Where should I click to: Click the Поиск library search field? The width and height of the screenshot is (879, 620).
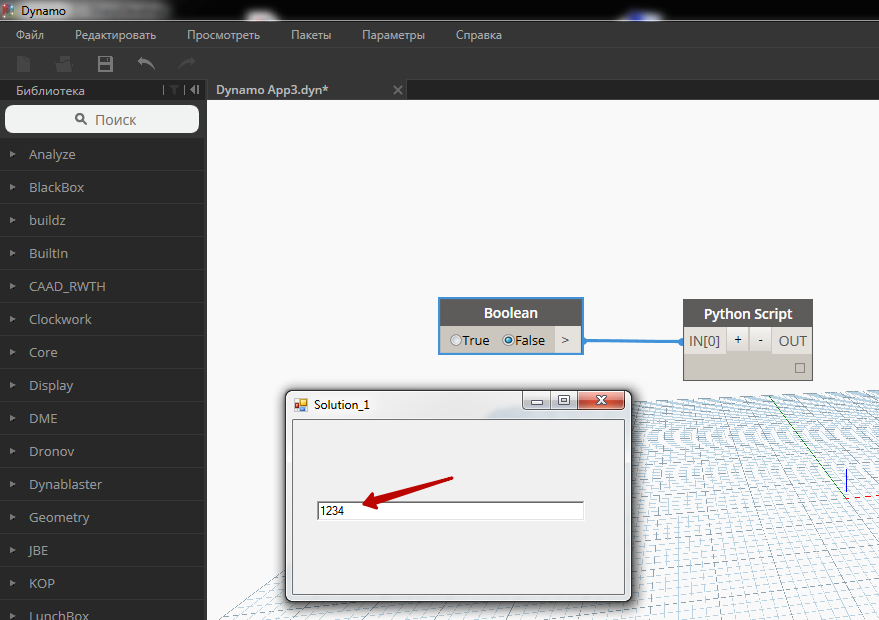102,119
